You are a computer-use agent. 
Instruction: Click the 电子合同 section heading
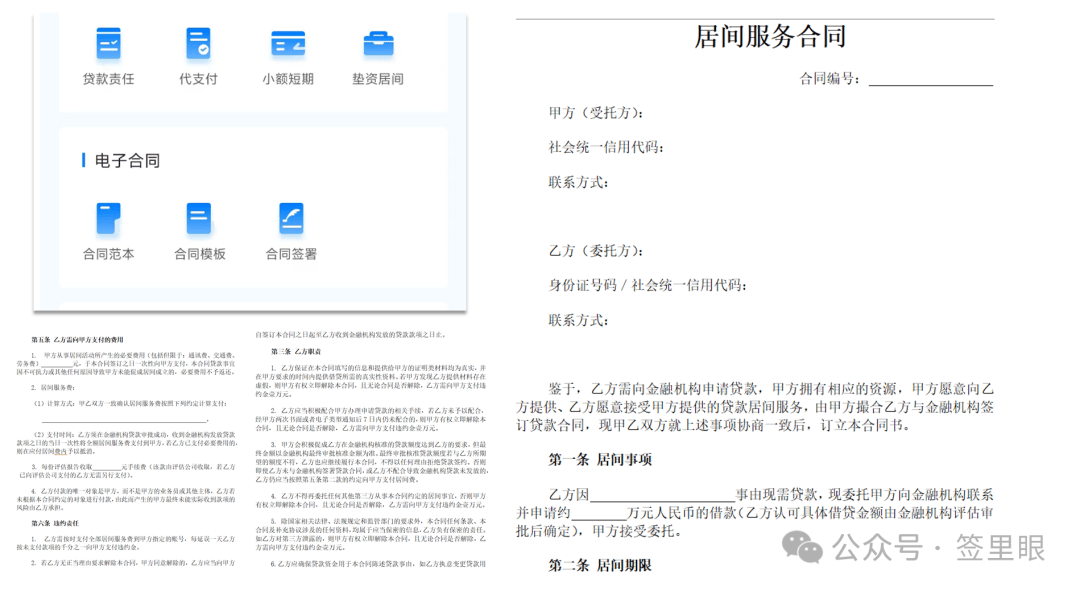127,160
